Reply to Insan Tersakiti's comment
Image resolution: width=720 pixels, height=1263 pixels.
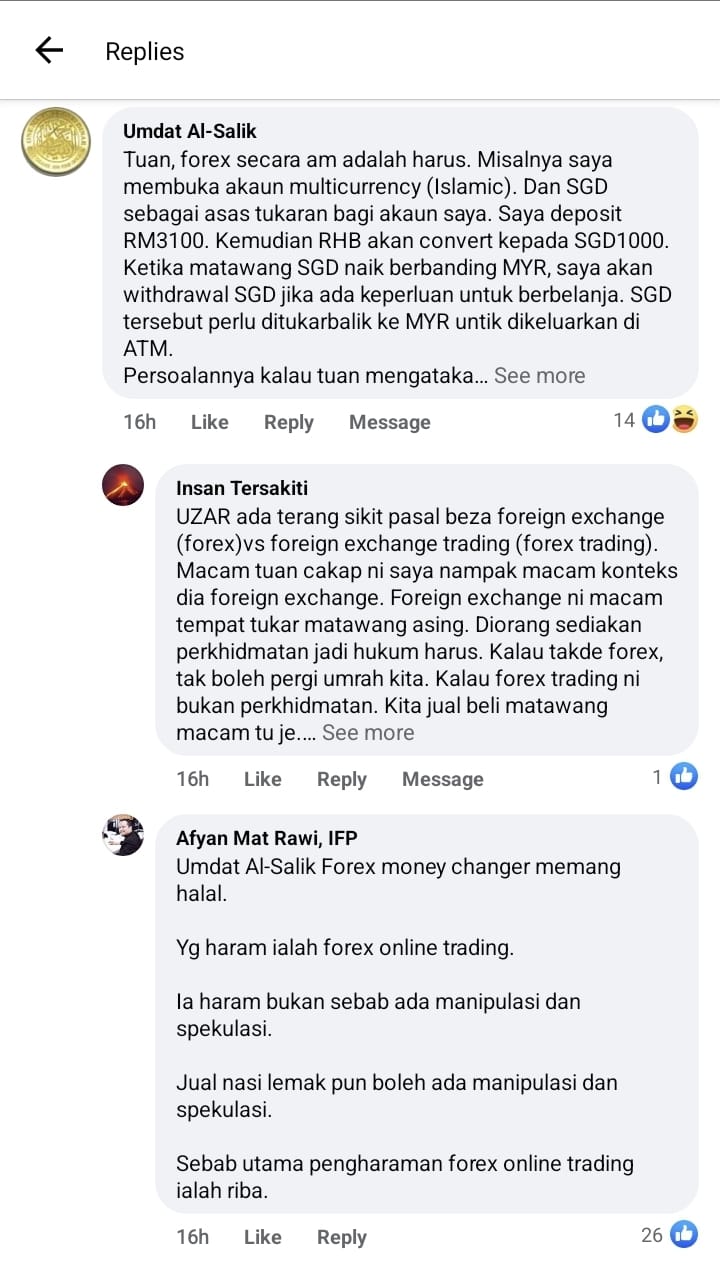point(341,779)
